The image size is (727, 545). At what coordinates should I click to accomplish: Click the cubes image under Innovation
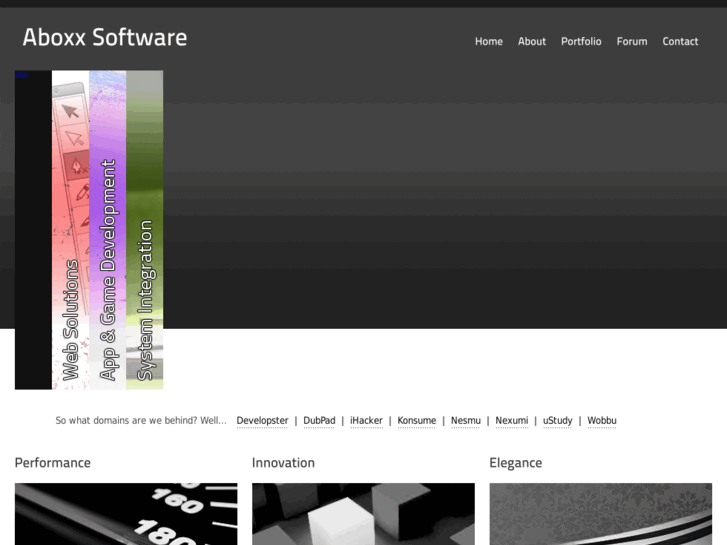point(364,514)
